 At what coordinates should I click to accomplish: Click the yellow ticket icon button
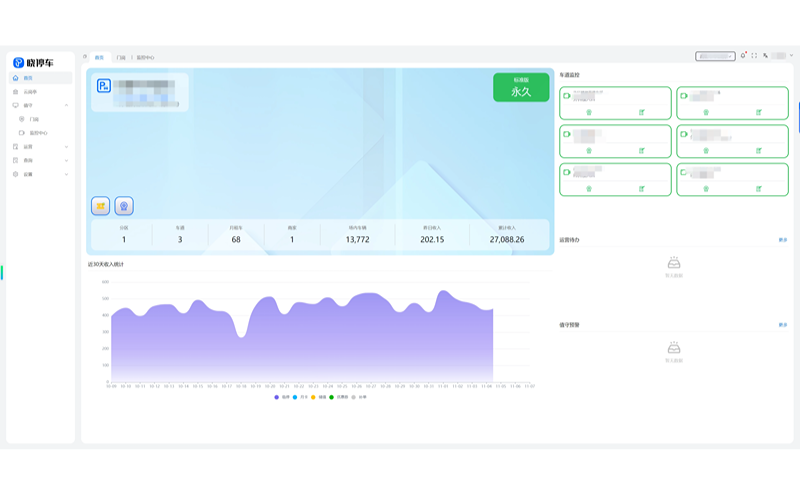coord(100,206)
